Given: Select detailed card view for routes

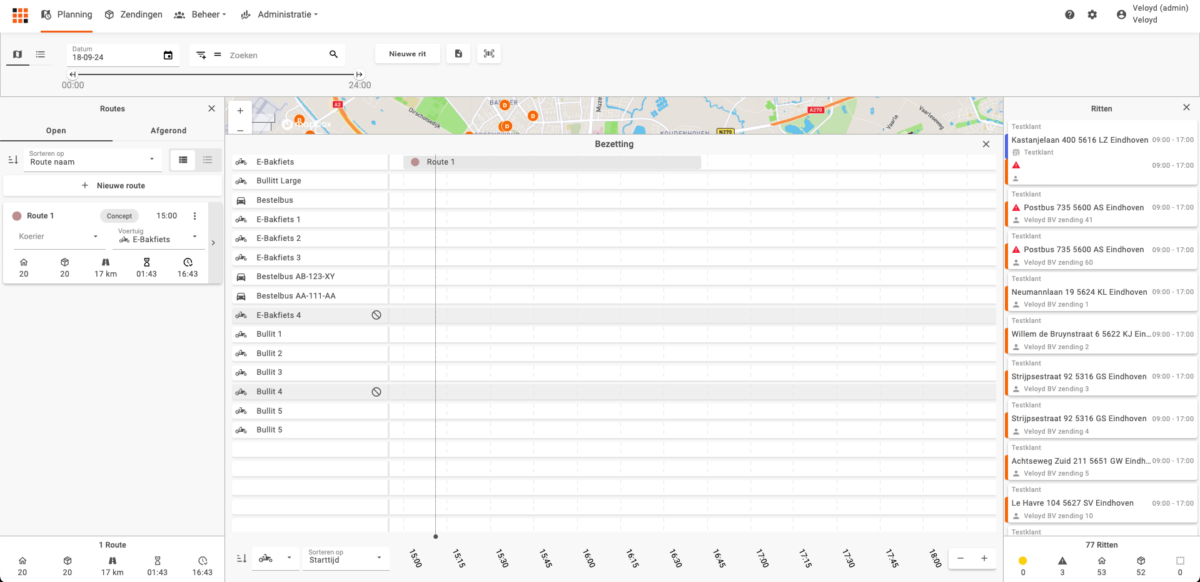Looking at the screenshot, I should tap(183, 160).
